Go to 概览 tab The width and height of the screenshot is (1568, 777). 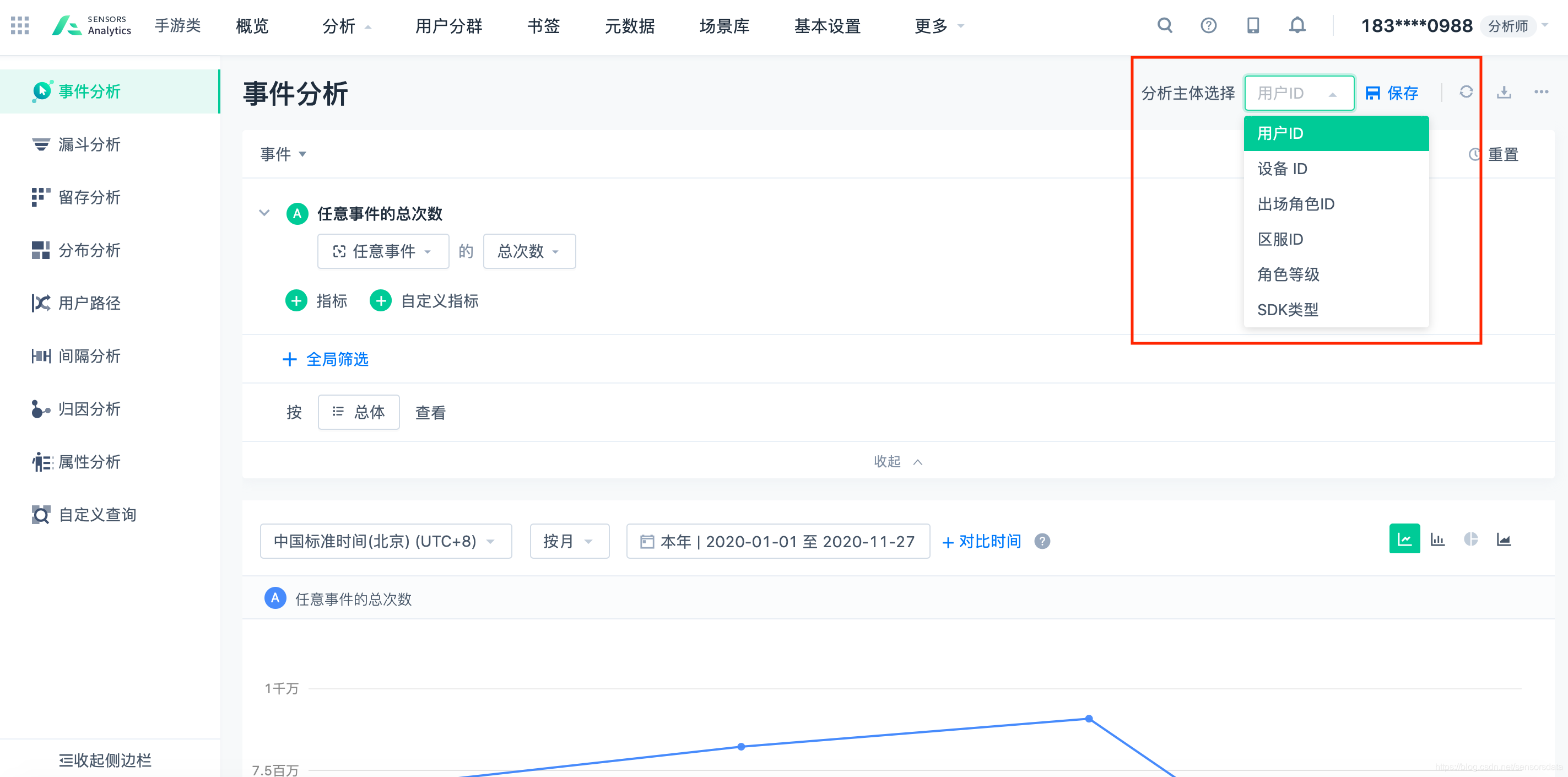point(252,26)
